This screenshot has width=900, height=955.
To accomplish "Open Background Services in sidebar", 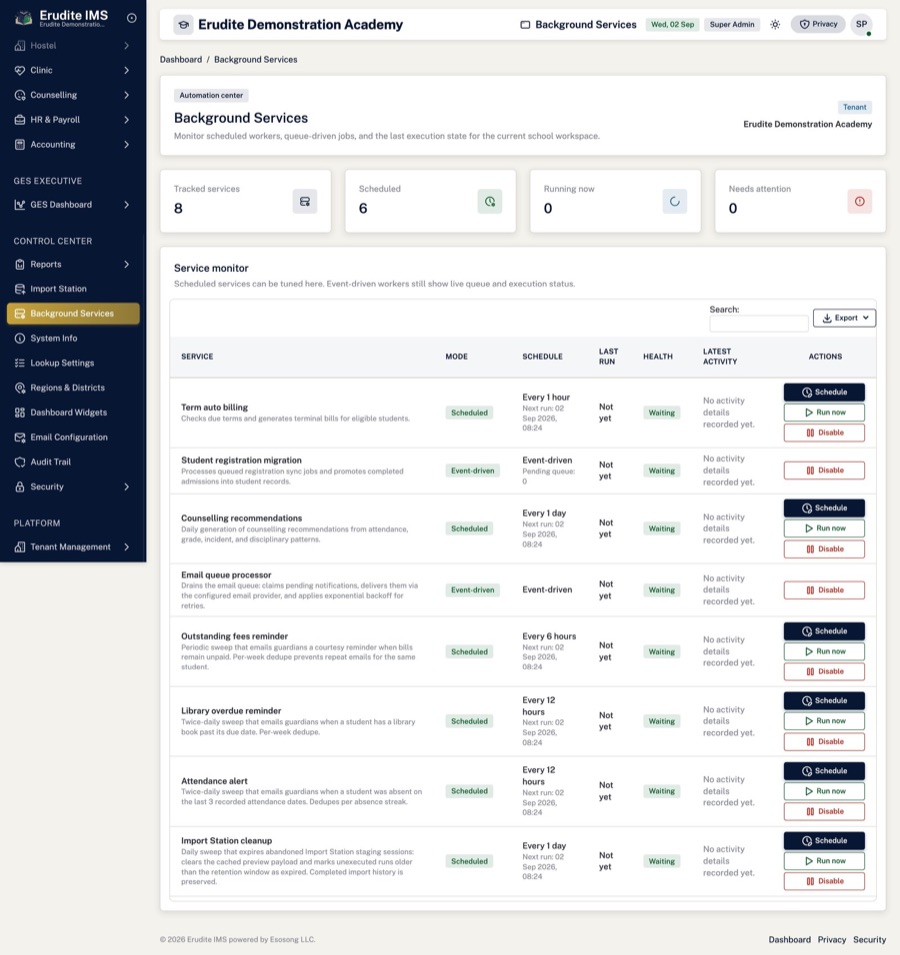I will [73, 314].
